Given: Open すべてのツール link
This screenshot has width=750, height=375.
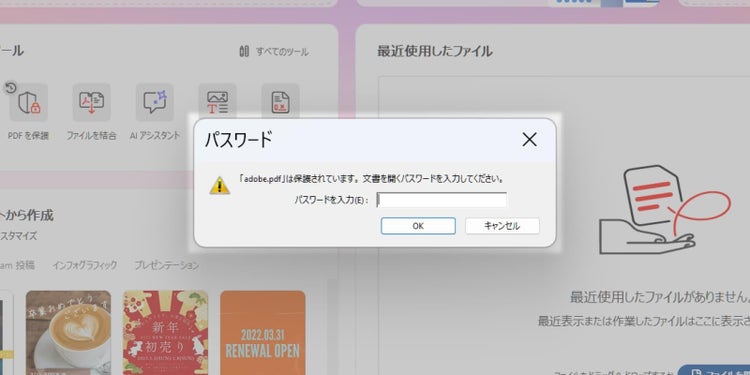Looking at the screenshot, I should tap(274, 52).
